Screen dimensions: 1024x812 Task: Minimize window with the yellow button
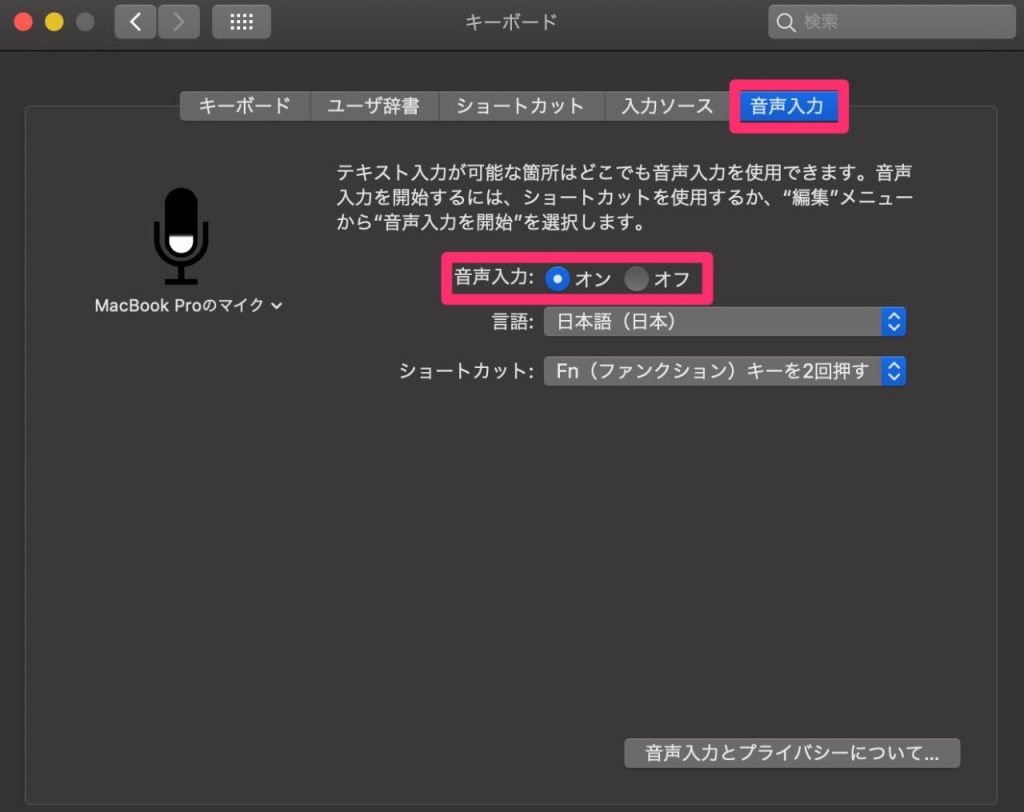coord(54,22)
